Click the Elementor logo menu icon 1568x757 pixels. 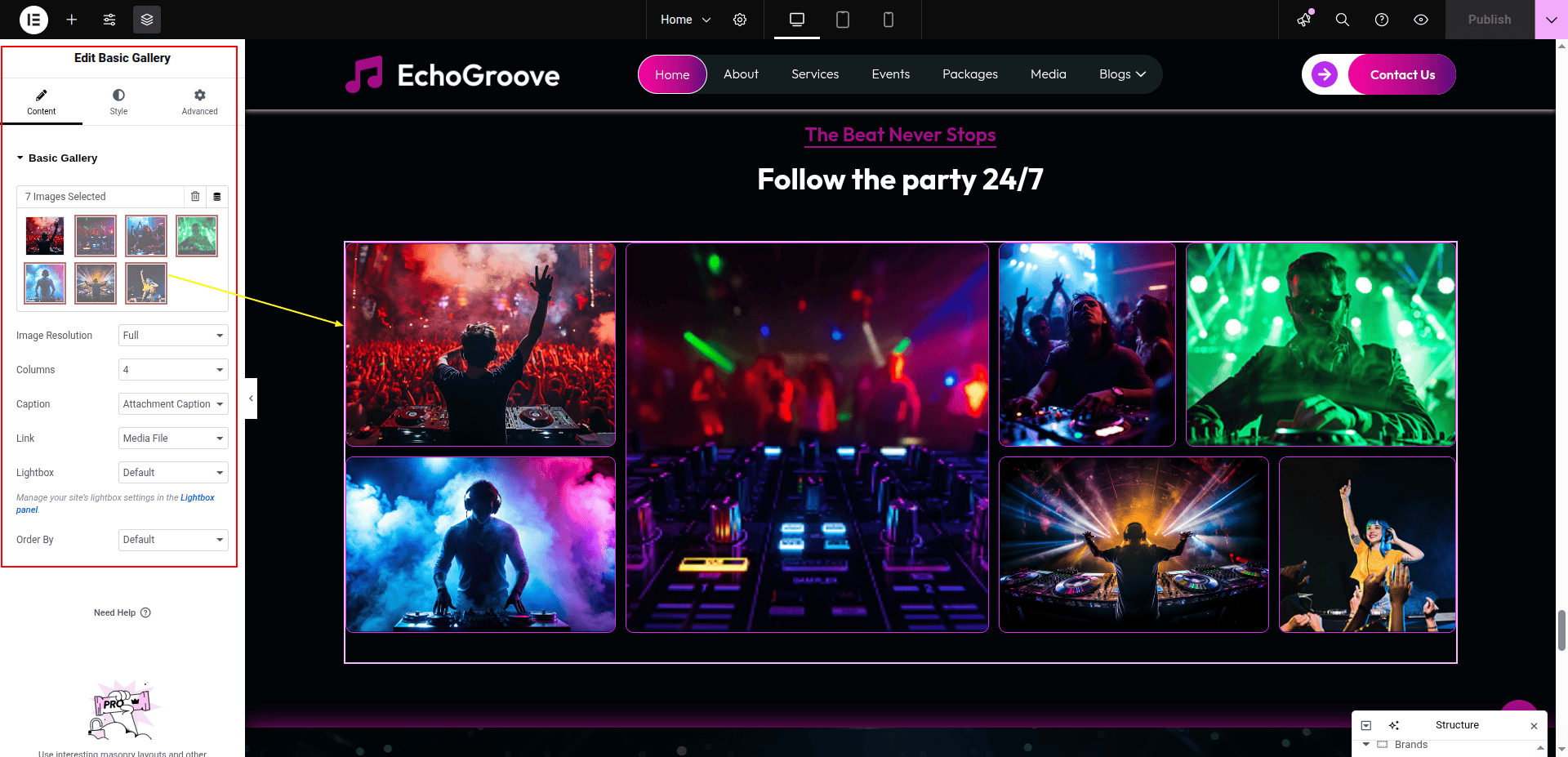[33, 20]
